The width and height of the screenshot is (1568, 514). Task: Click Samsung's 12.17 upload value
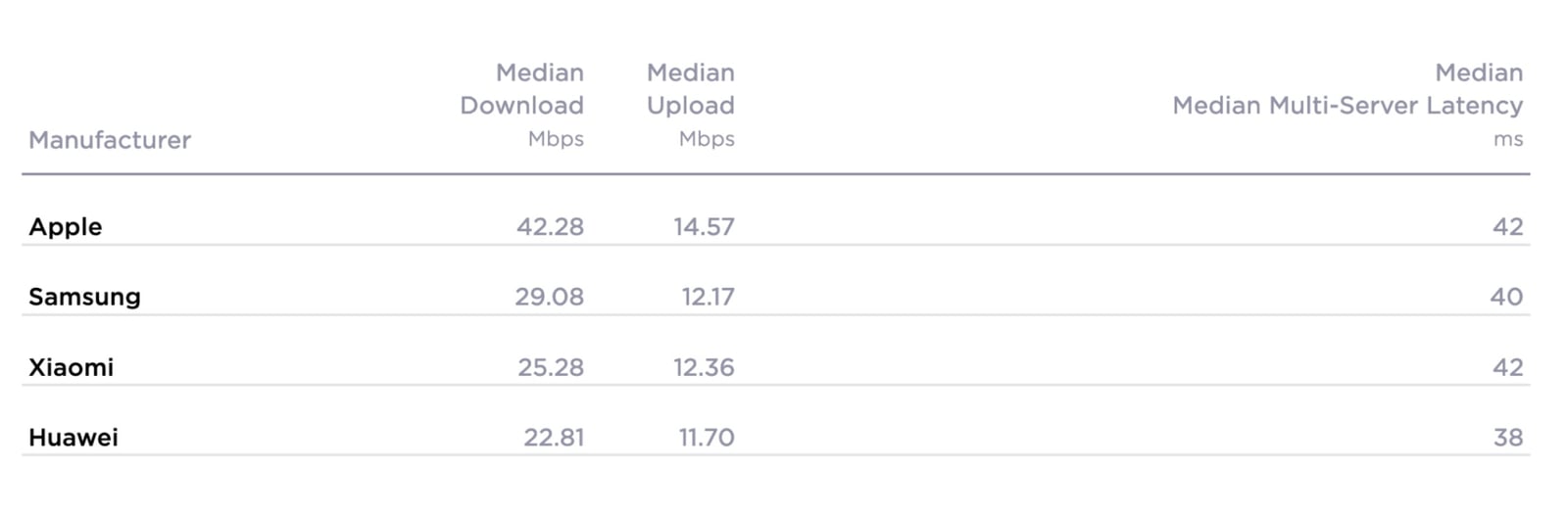point(708,298)
